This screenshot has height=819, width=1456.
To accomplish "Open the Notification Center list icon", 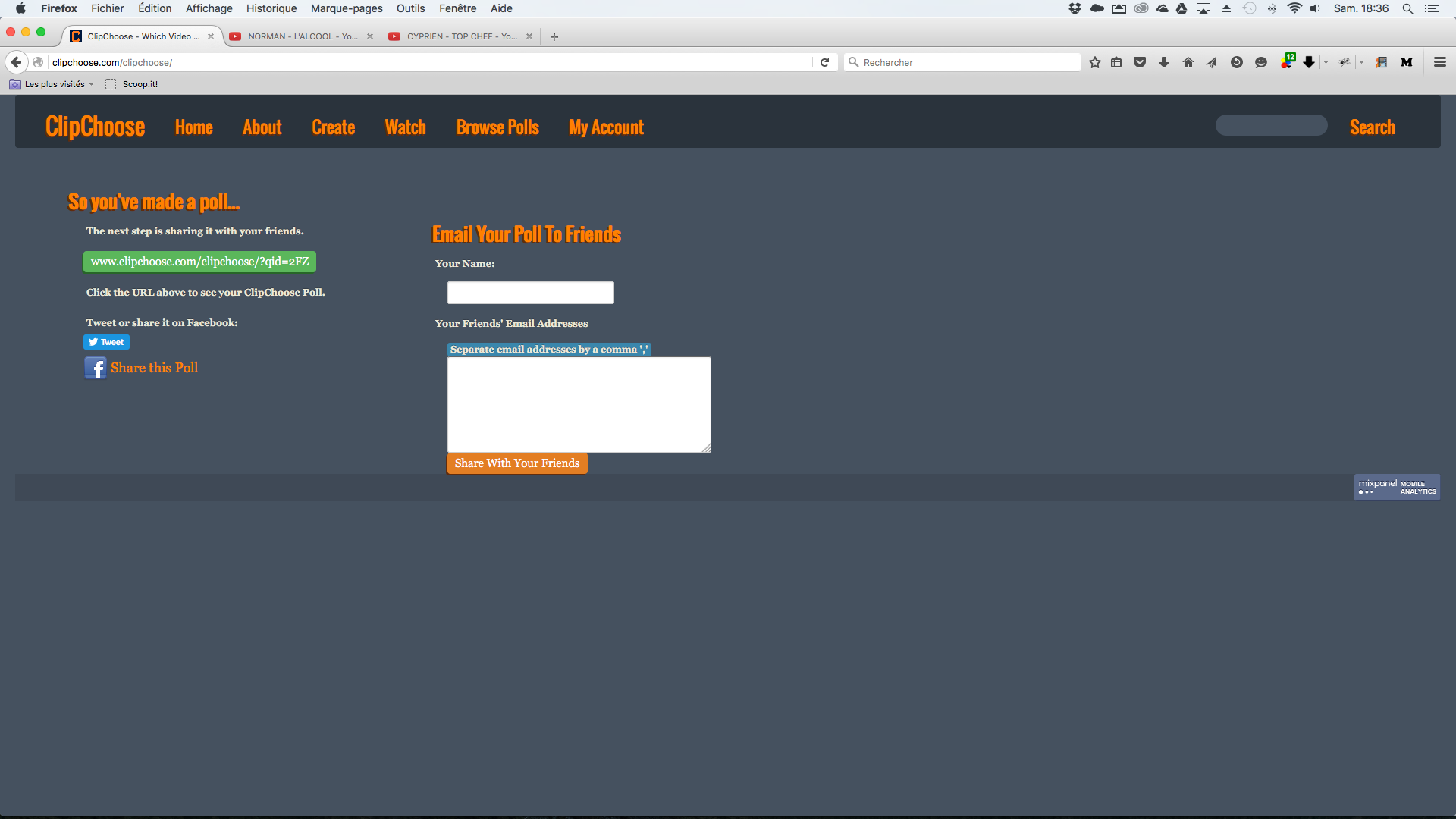I will (x=1432, y=8).
